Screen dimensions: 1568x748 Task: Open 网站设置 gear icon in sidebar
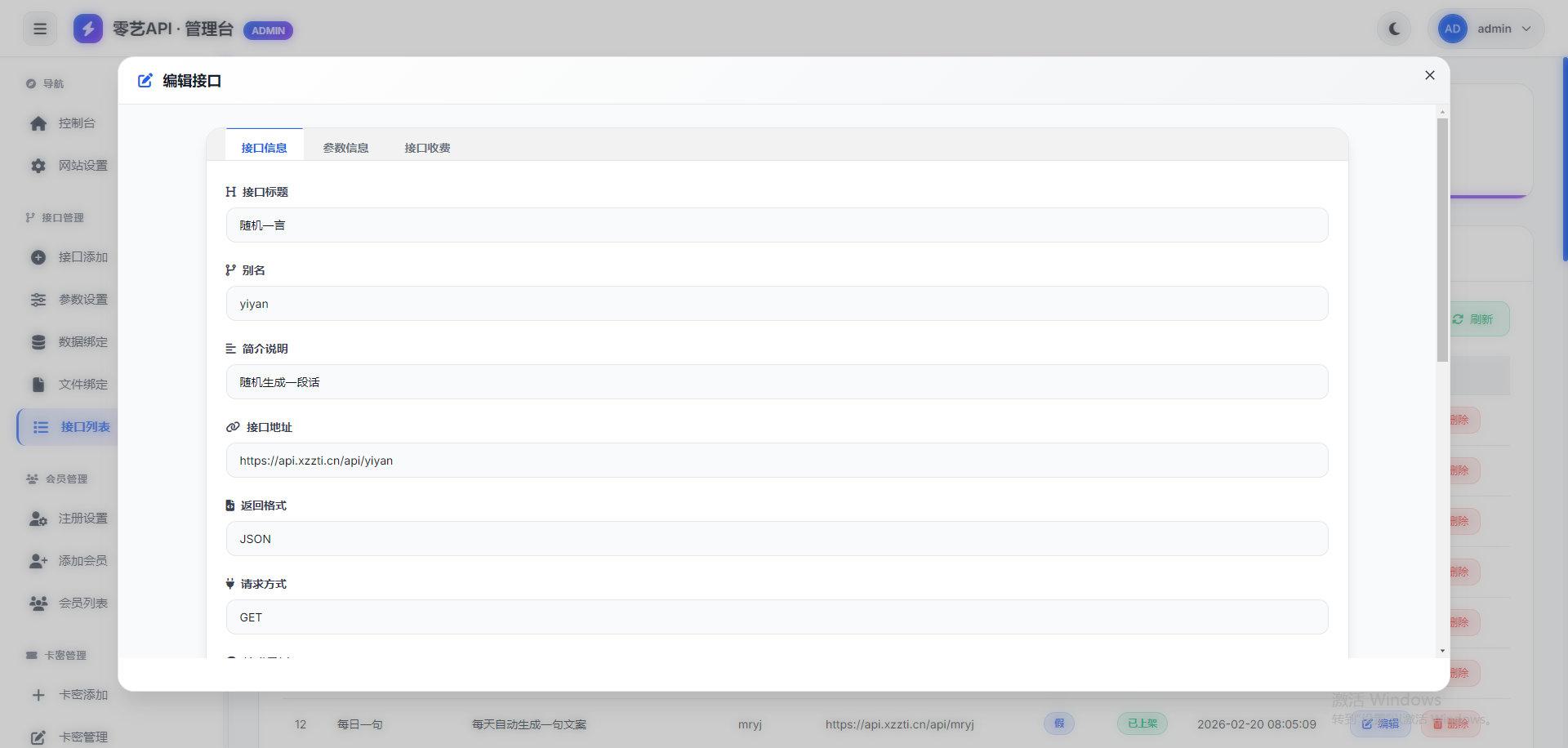(x=38, y=166)
